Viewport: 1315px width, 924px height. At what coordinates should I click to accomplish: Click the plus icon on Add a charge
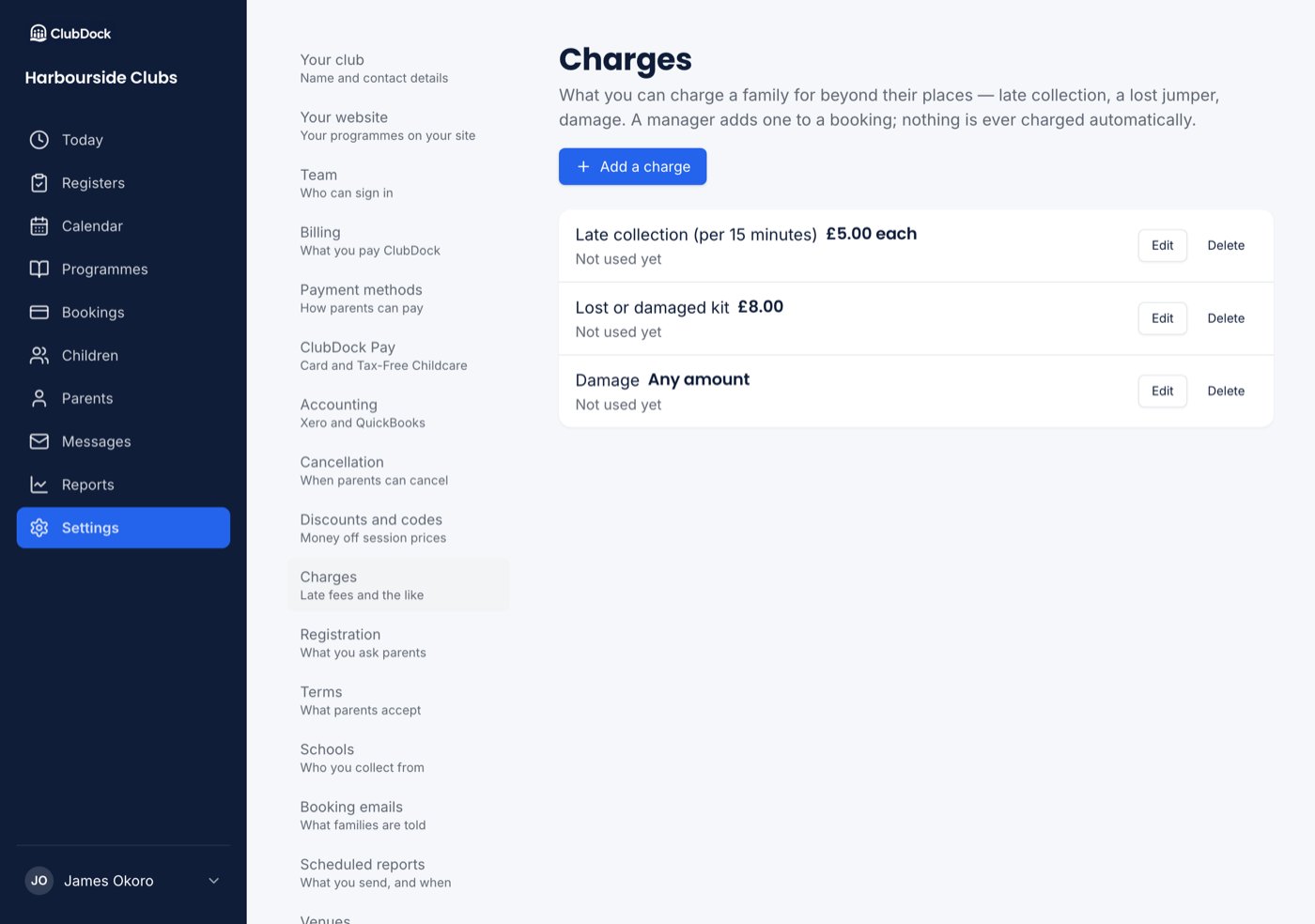pyautogui.click(x=583, y=166)
